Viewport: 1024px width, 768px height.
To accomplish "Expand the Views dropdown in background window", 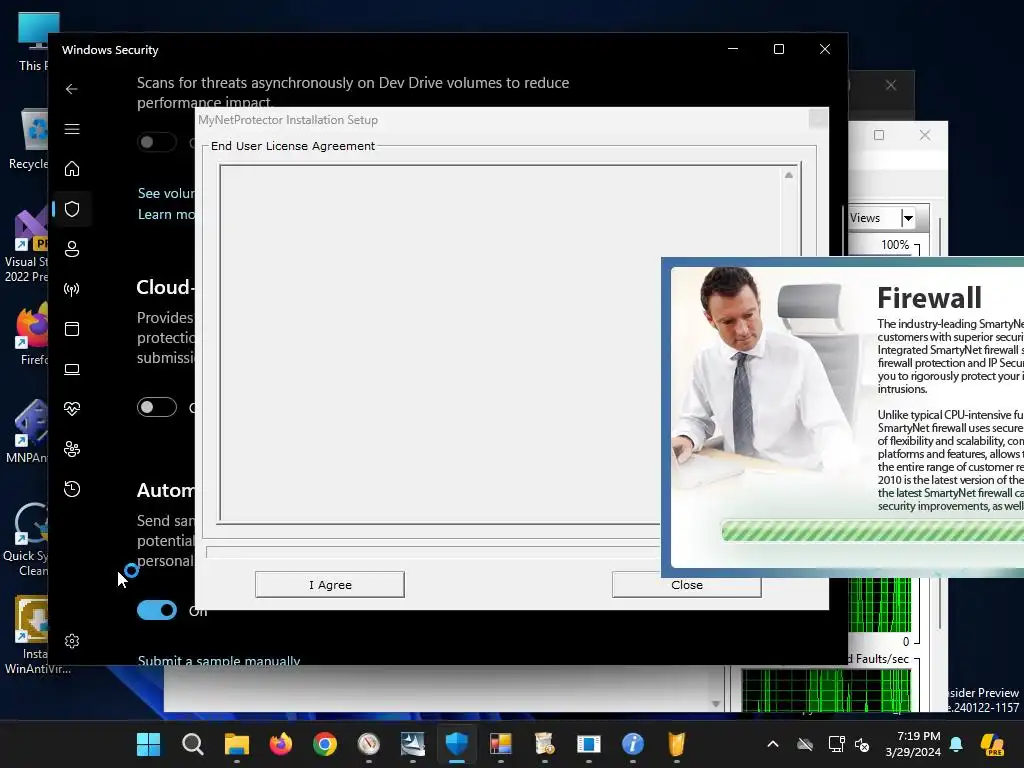I will [908, 218].
